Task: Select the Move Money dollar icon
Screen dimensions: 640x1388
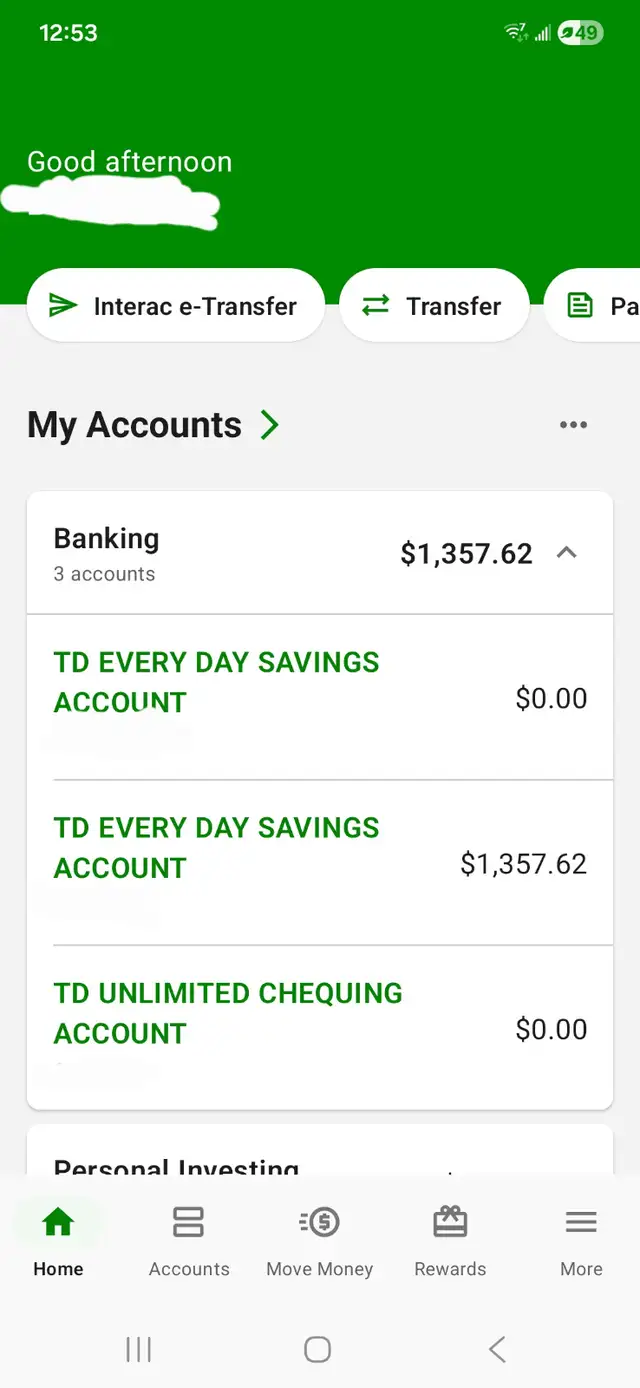Action: [x=319, y=1222]
